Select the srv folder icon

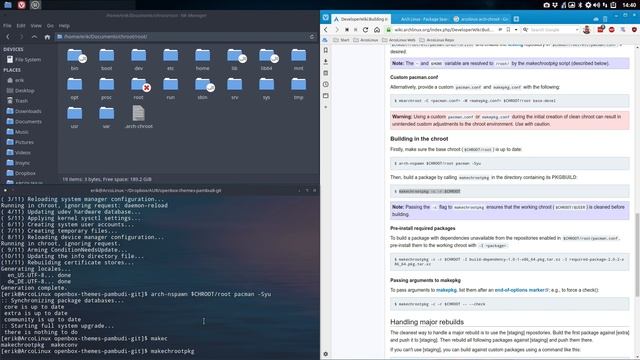tap(235, 84)
